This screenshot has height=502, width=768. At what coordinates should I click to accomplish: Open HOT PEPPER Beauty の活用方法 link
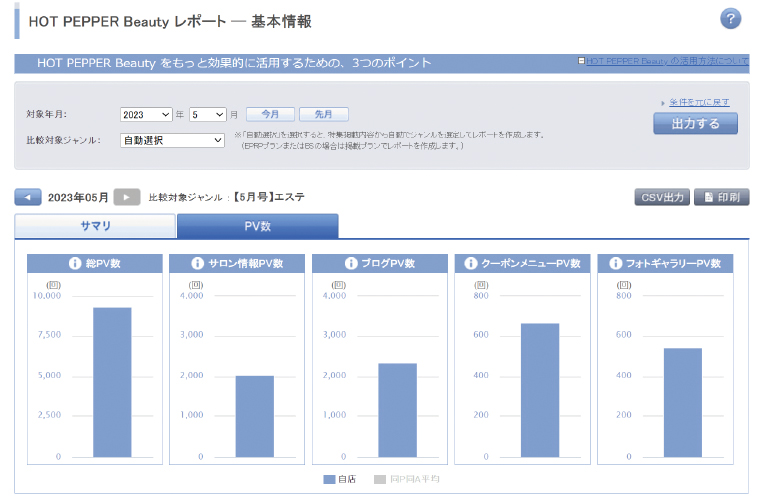666,62
